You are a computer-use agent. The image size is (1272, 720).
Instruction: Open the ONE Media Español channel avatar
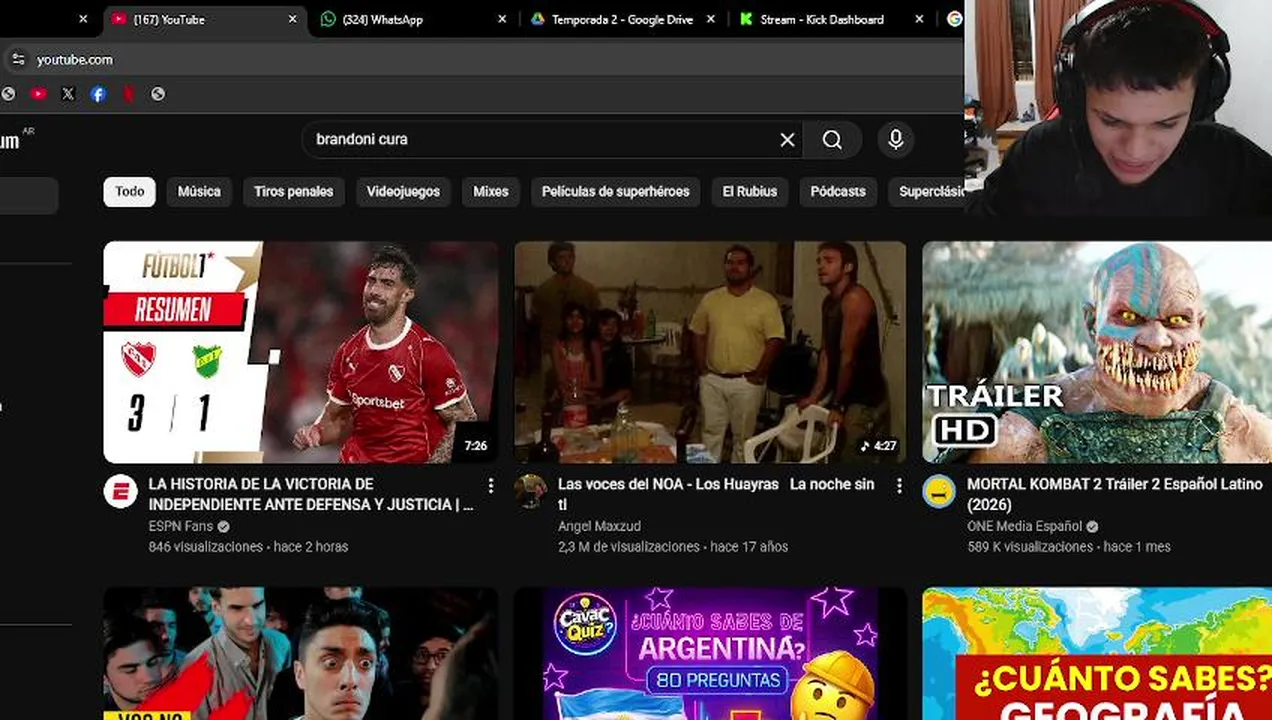939,491
